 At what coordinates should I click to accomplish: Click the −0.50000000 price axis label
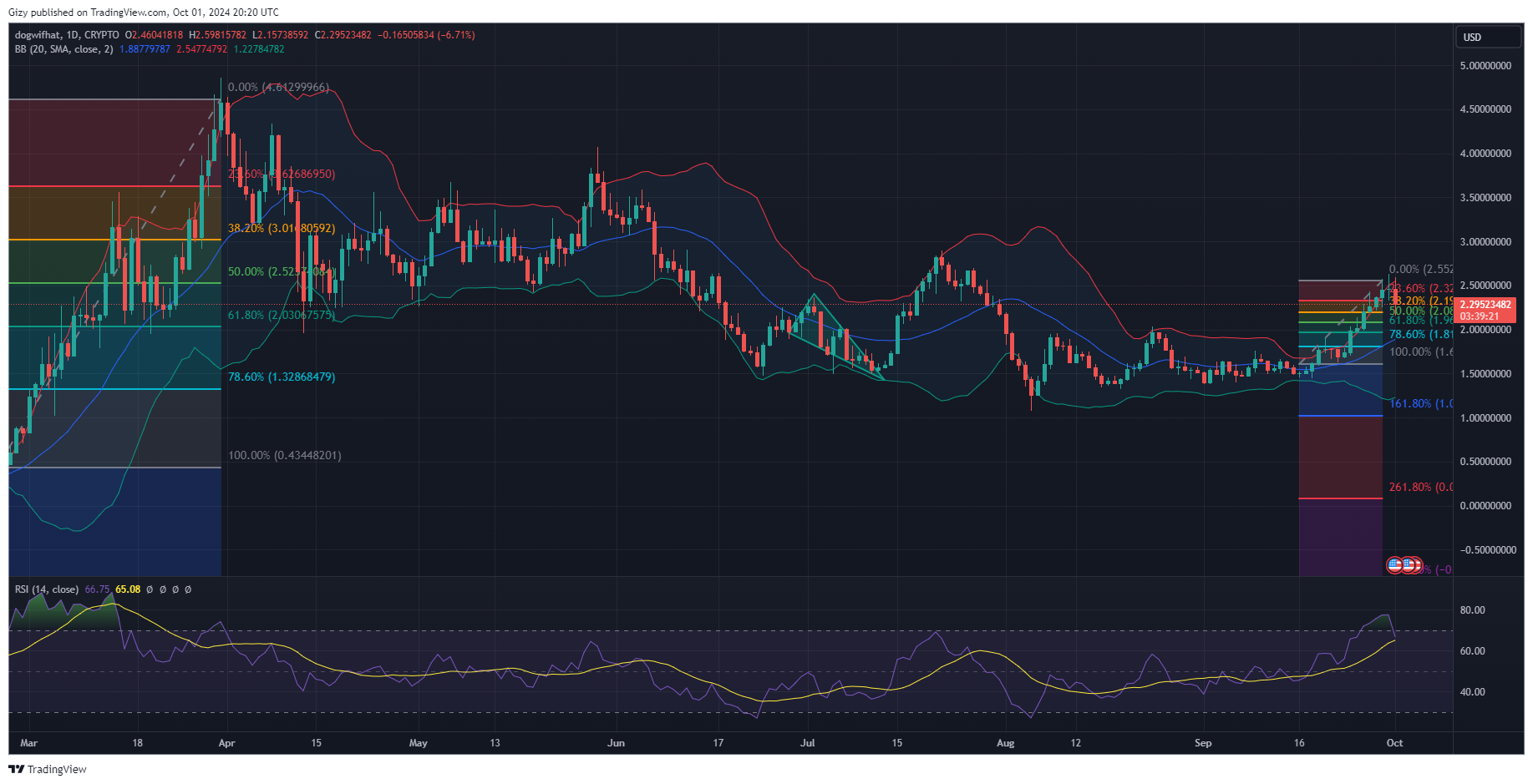[x=1488, y=550]
